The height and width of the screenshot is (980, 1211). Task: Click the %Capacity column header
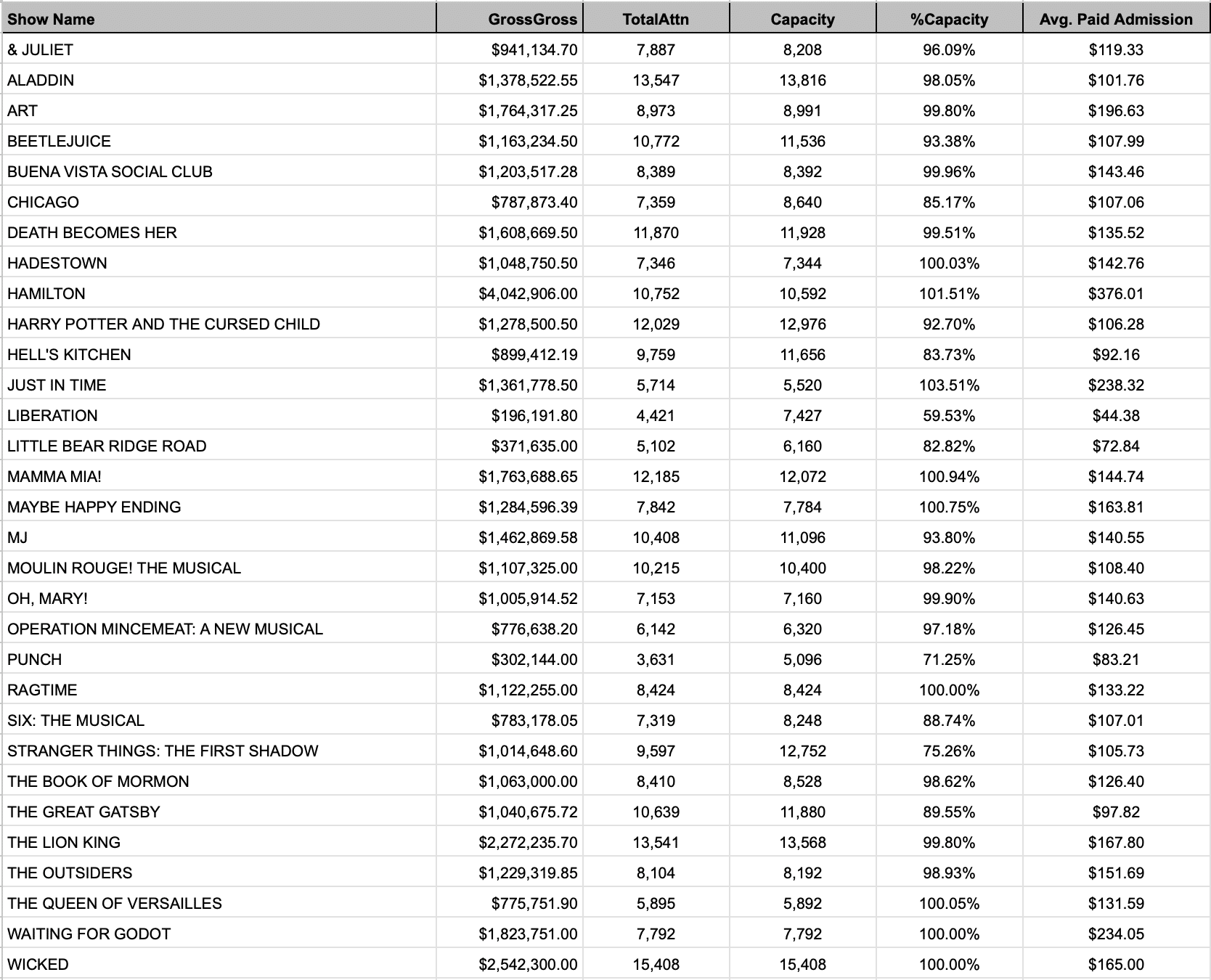pyautogui.click(x=949, y=20)
